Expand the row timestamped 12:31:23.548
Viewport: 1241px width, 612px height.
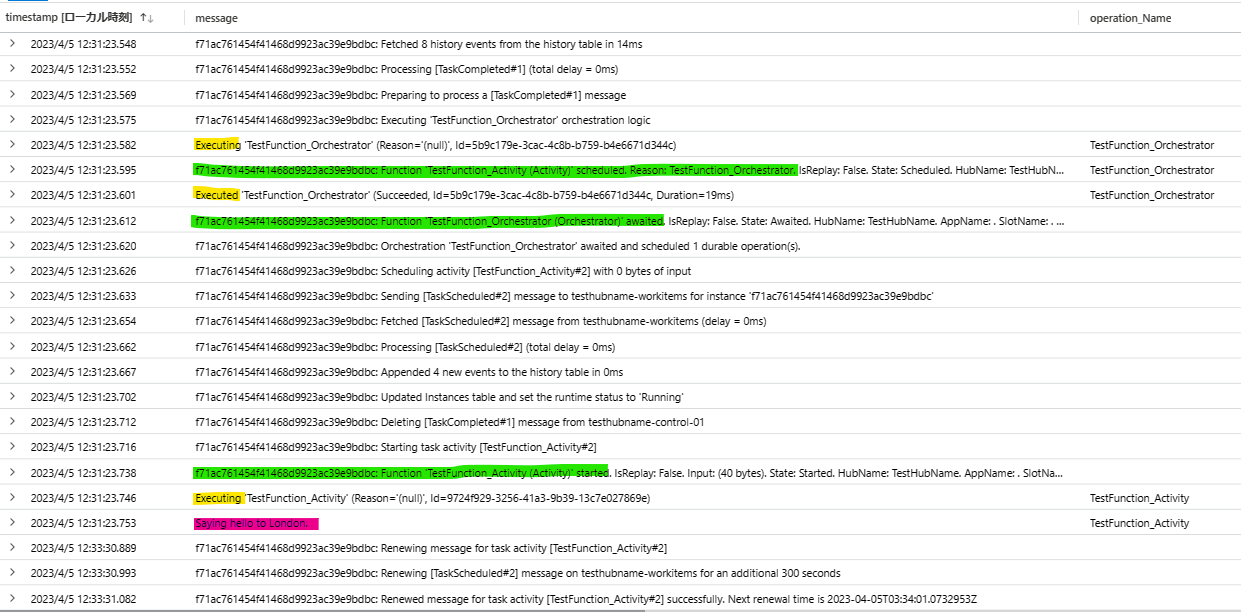click(x=12, y=44)
